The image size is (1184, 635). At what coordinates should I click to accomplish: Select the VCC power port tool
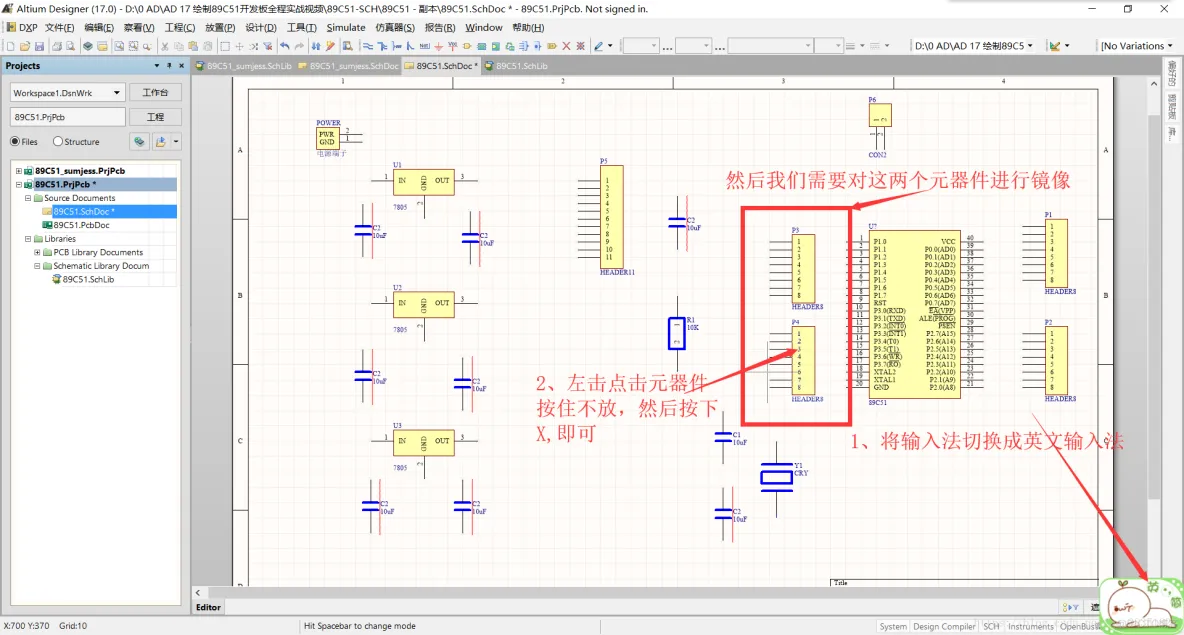(x=452, y=46)
